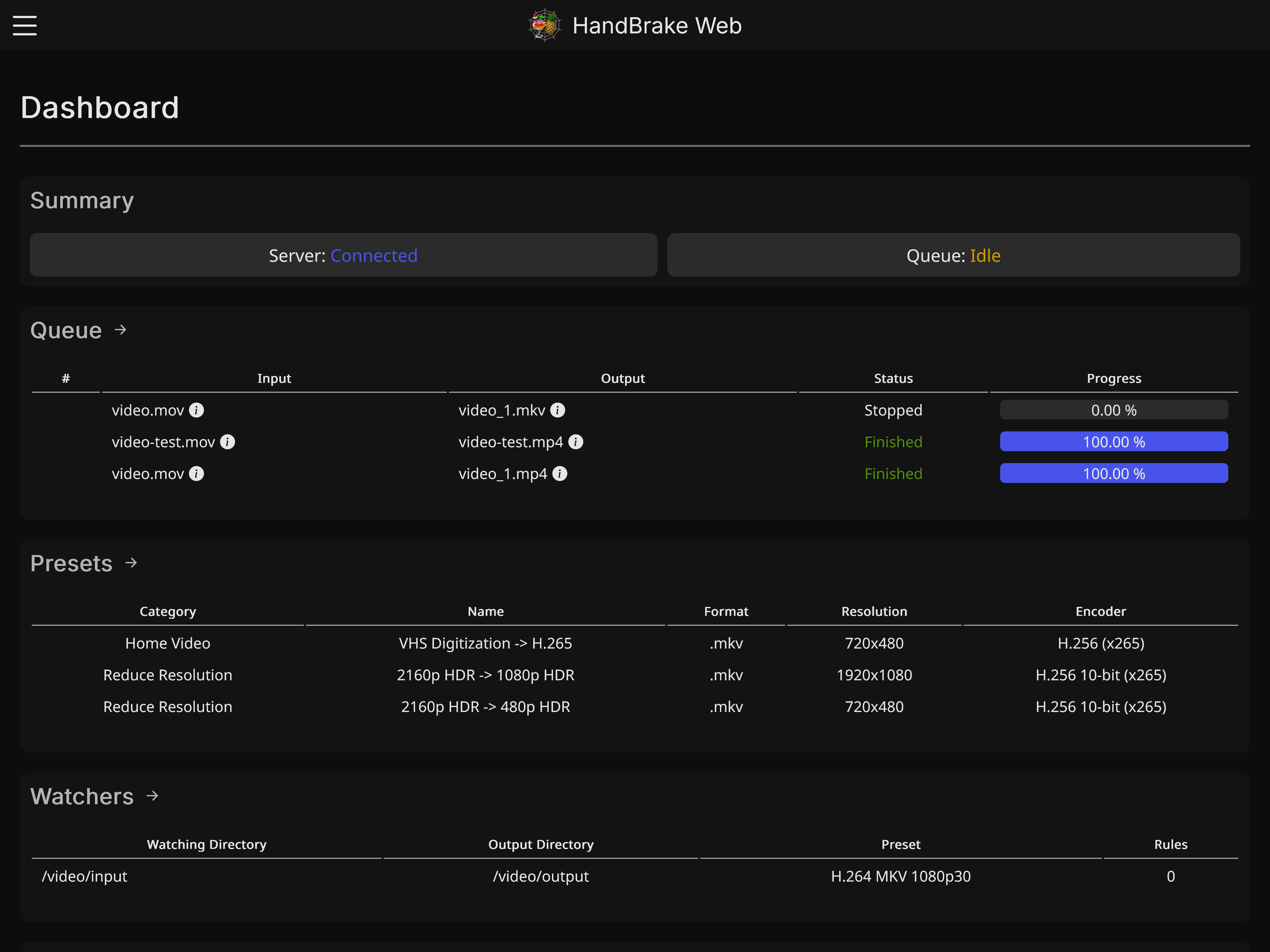Click the Output Directory column header

(x=541, y=844)
